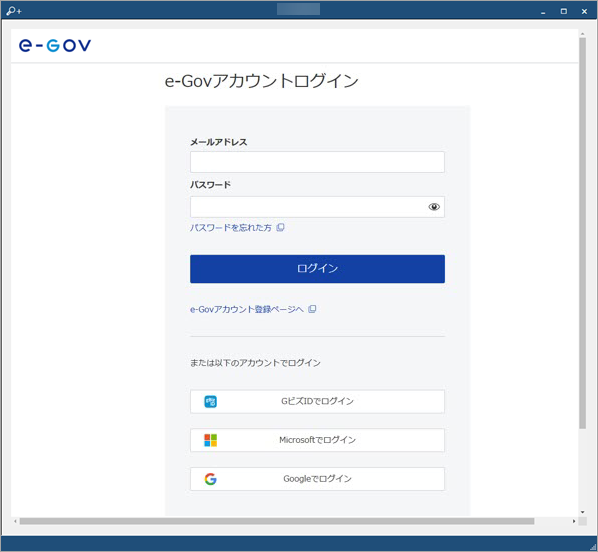
Task: Open the パスワードを忘れた方 link
Action: (231, 228)
